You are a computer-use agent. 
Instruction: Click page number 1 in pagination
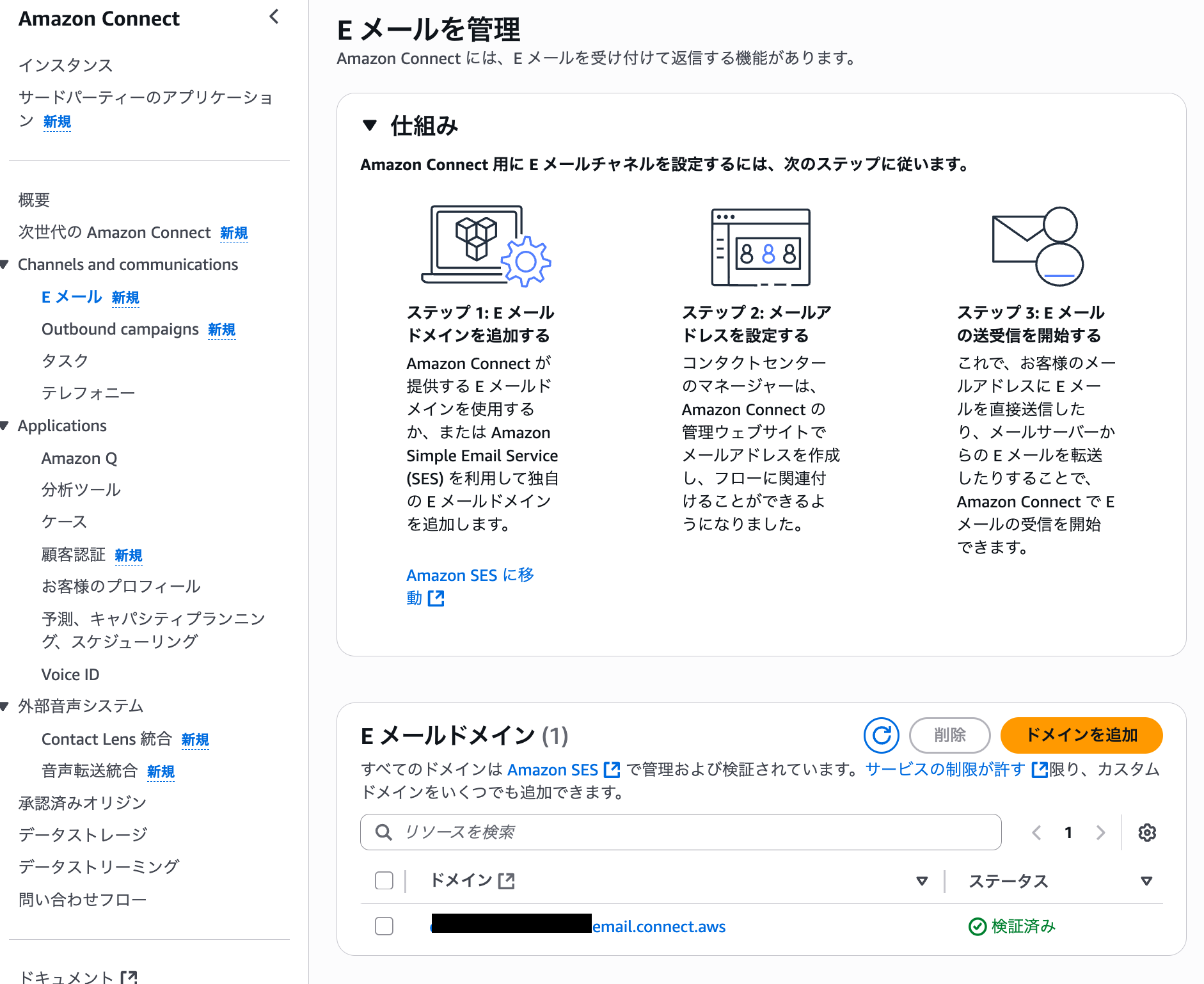click(1068, 832)
